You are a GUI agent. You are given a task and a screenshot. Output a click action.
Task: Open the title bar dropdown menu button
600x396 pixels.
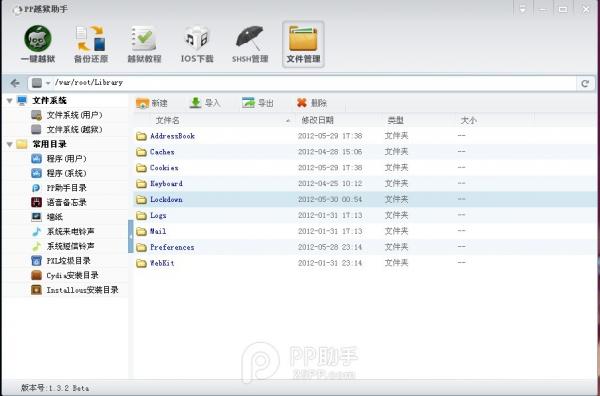(x=522, y=9)
